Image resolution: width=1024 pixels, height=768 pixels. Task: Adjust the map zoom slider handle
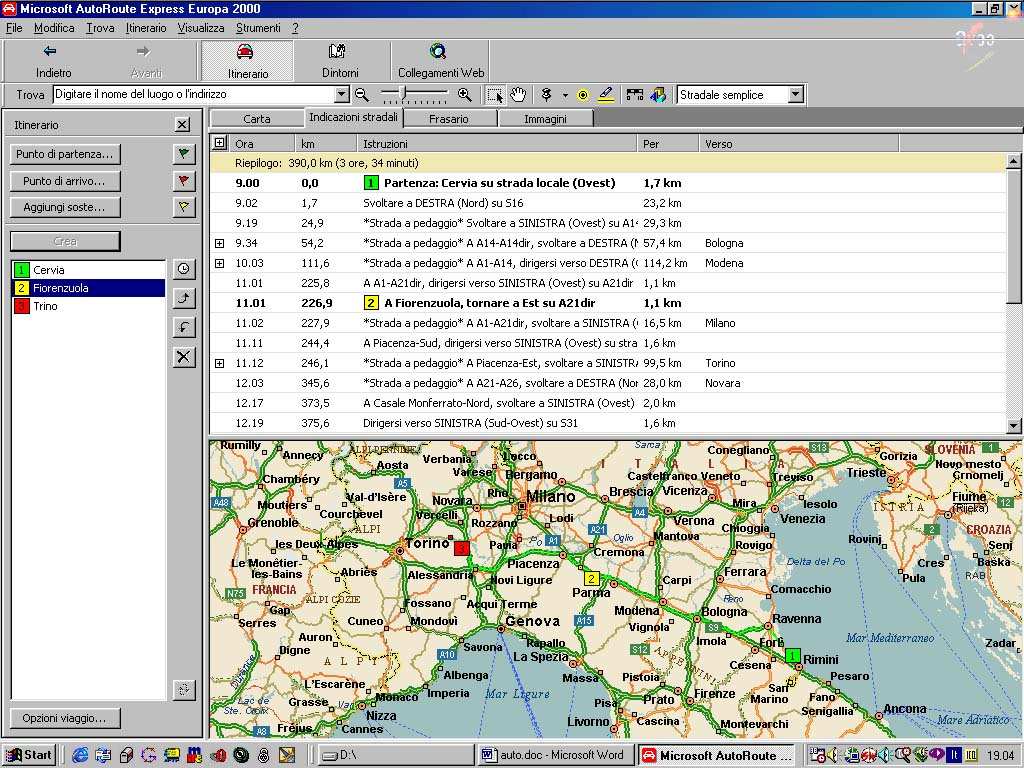[403, 94]
